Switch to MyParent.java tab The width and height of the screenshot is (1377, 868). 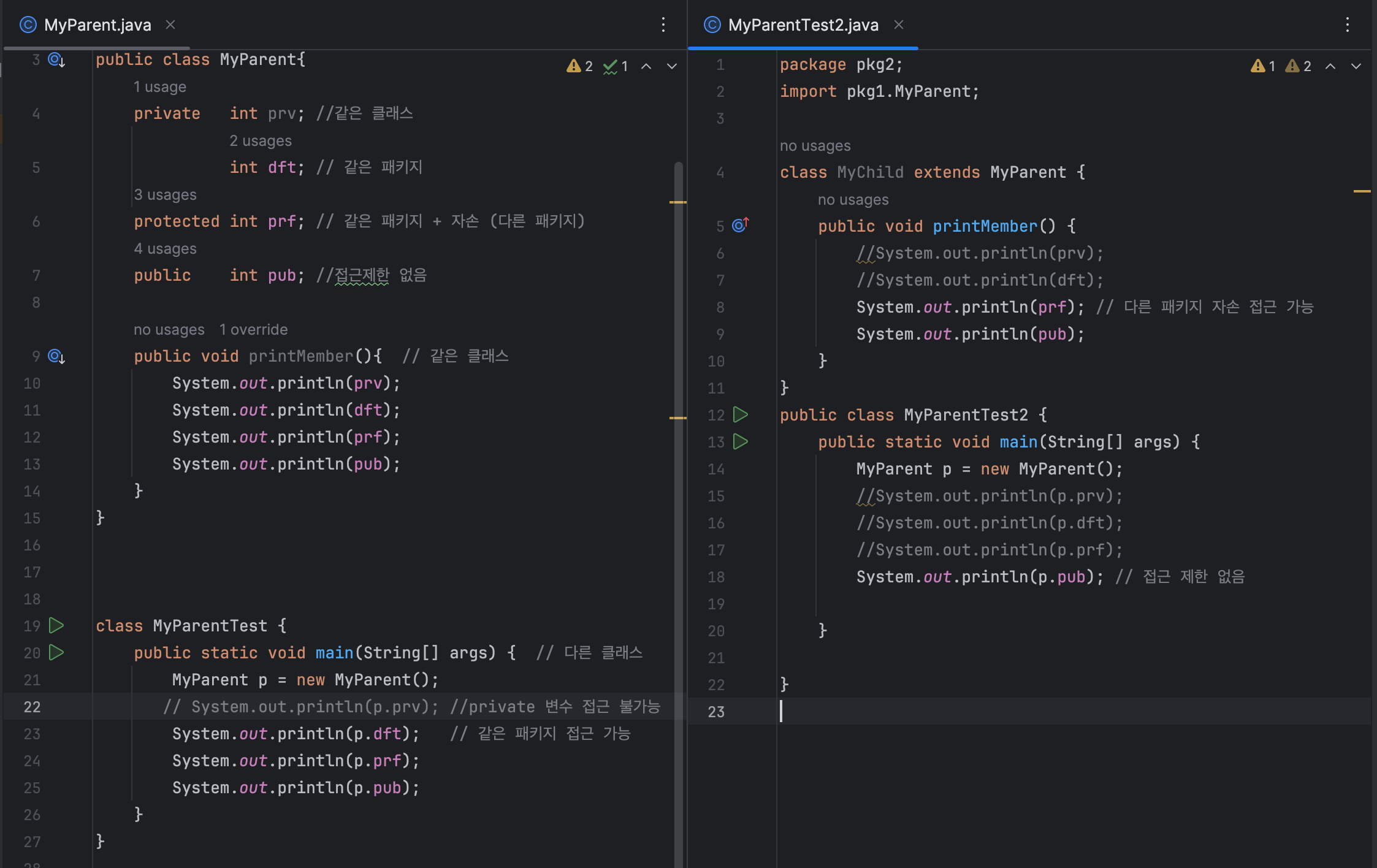[x=97, y=25]
